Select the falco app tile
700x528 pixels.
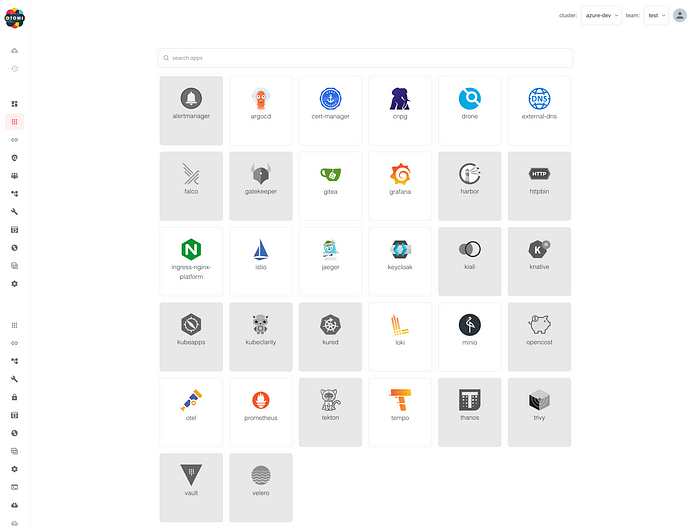(191, 186)
